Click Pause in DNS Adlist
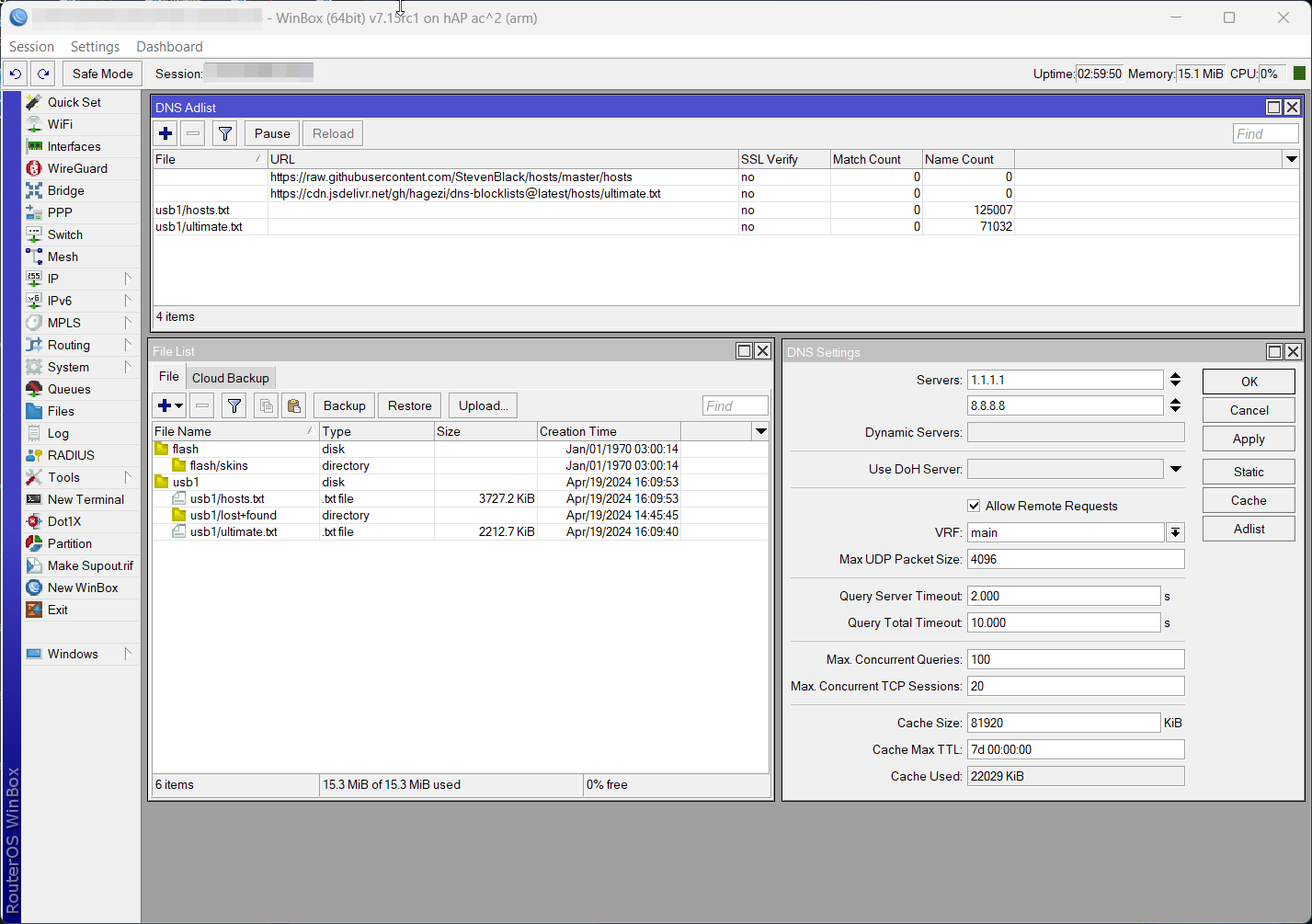This screenshot has width=1312, height=924. (x=272, y=133)
